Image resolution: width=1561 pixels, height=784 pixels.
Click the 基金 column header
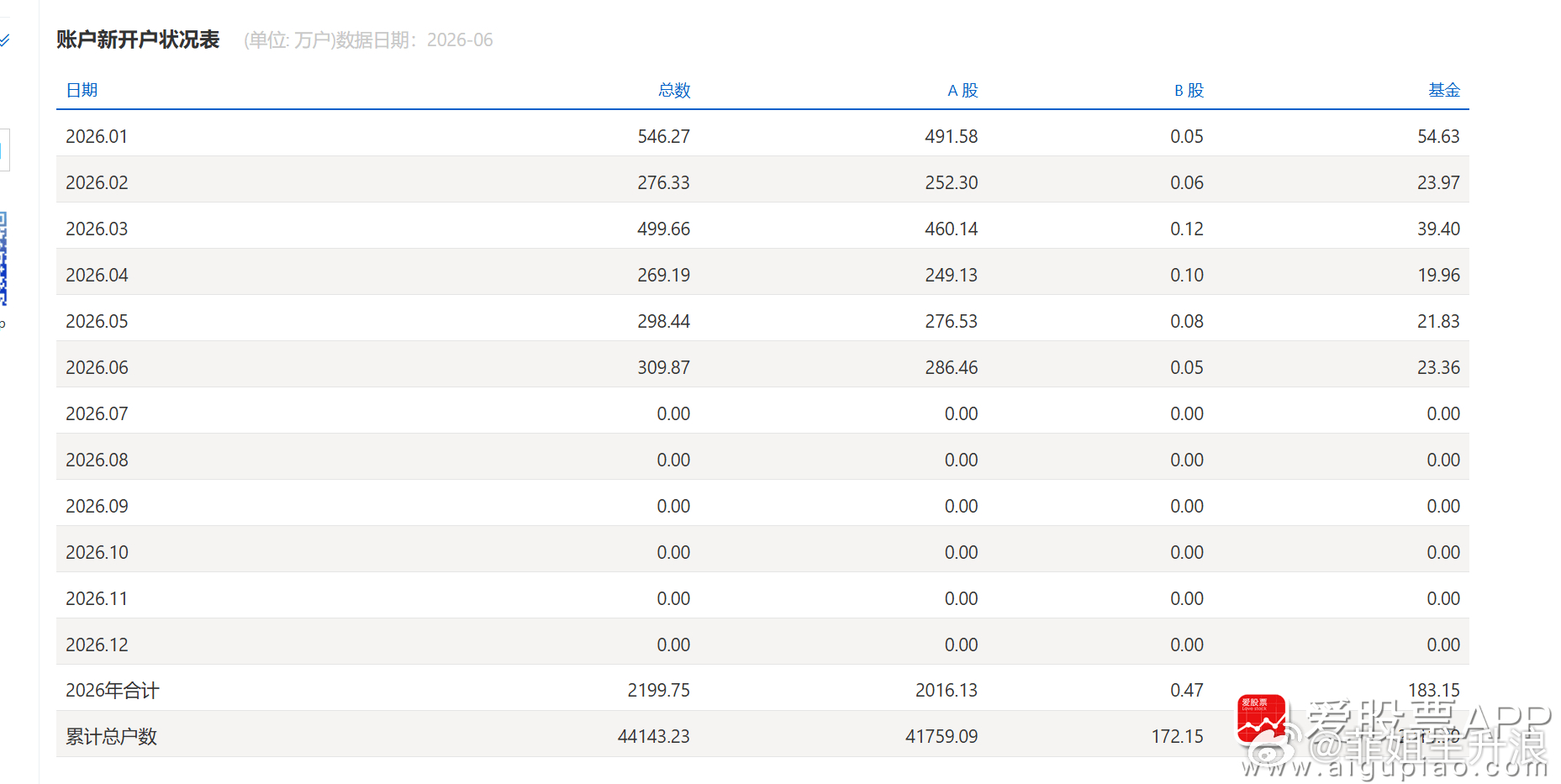[x=1444, y=90]
